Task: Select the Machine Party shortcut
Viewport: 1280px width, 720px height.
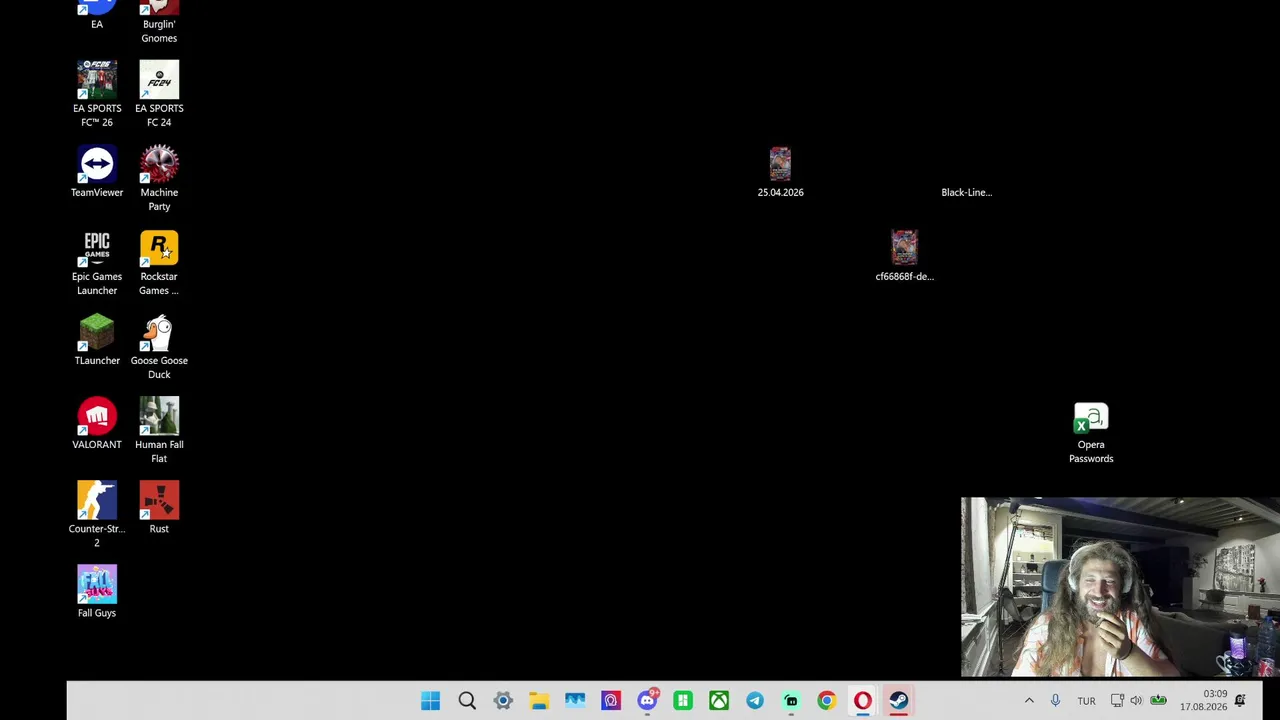Action: click(x=159, y=178)
